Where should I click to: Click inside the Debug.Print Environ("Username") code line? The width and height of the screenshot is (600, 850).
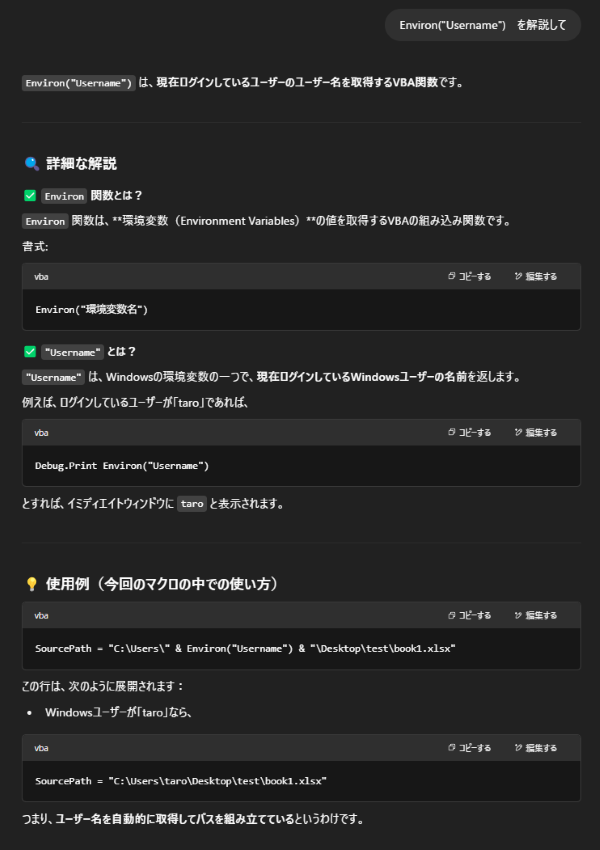122,466
